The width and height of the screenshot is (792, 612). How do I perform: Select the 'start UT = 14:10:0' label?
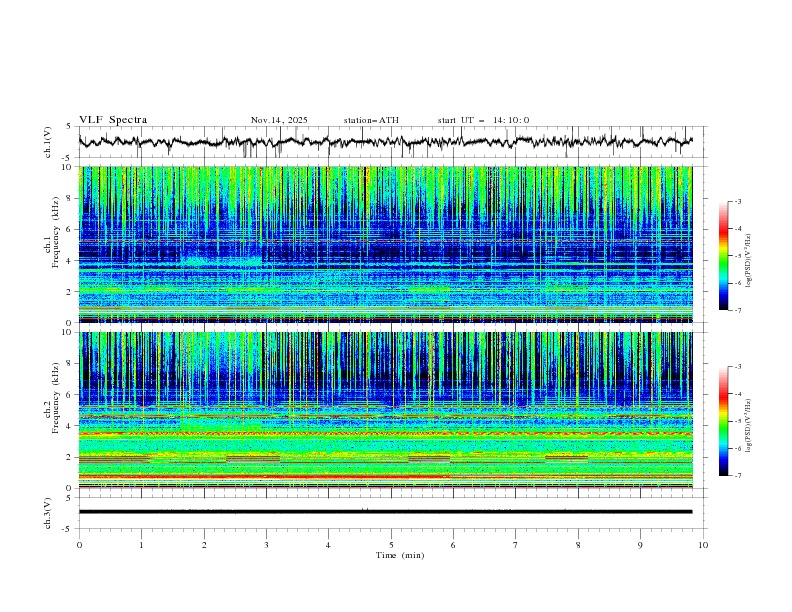tap(483, 120)
